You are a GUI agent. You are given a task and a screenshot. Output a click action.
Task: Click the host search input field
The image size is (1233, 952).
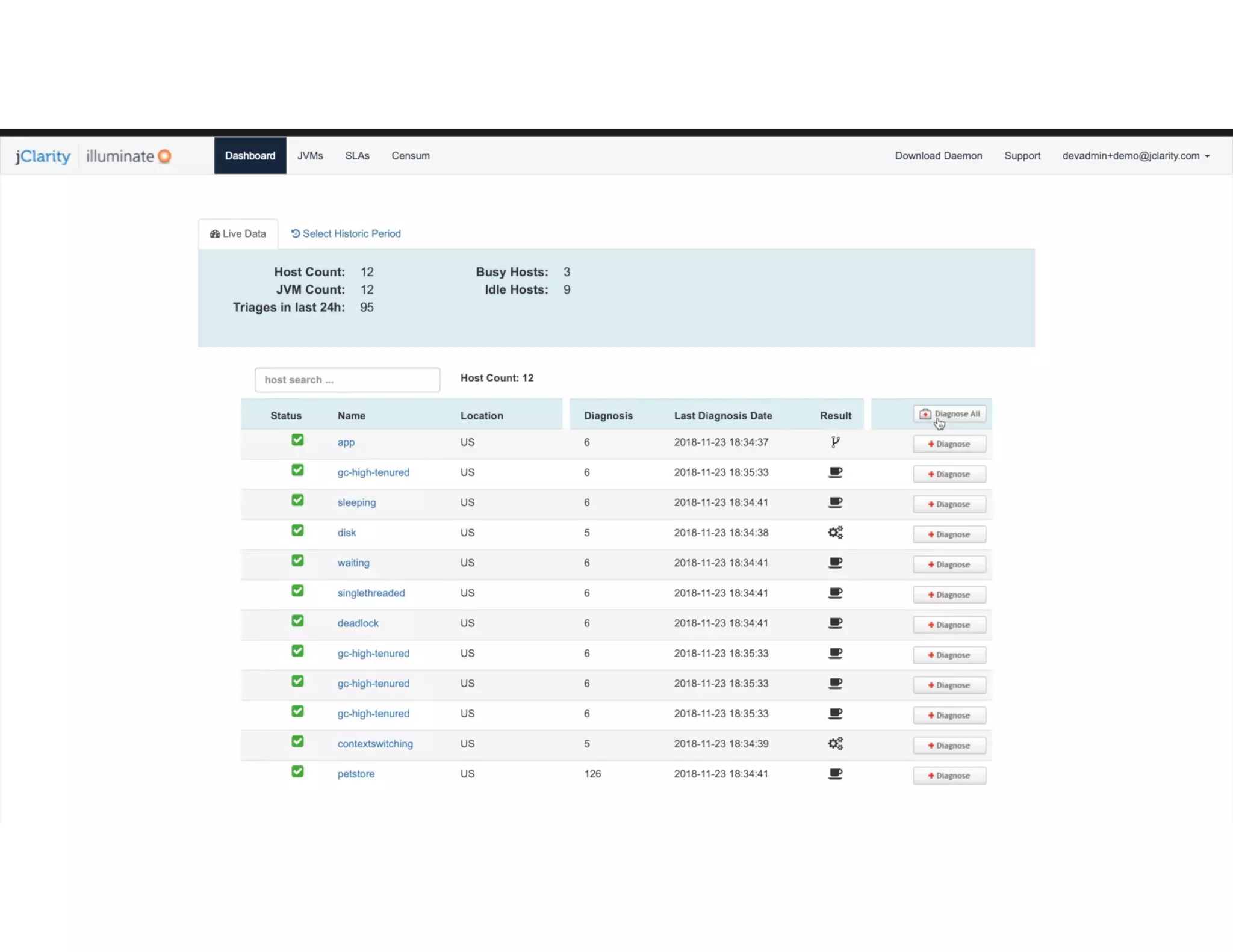point(347,380)
